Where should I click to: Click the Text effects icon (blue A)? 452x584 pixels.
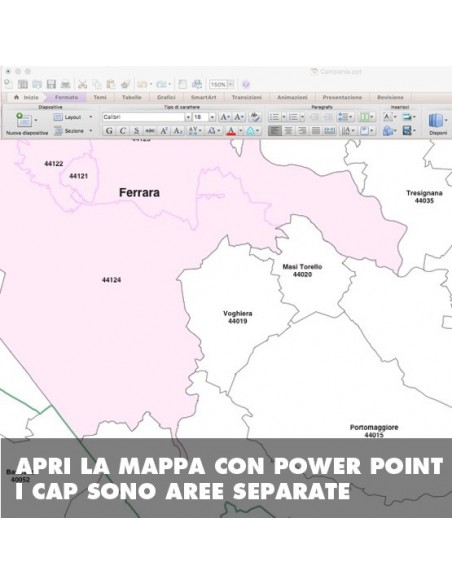pyautogui.click(x=250, y=130)
